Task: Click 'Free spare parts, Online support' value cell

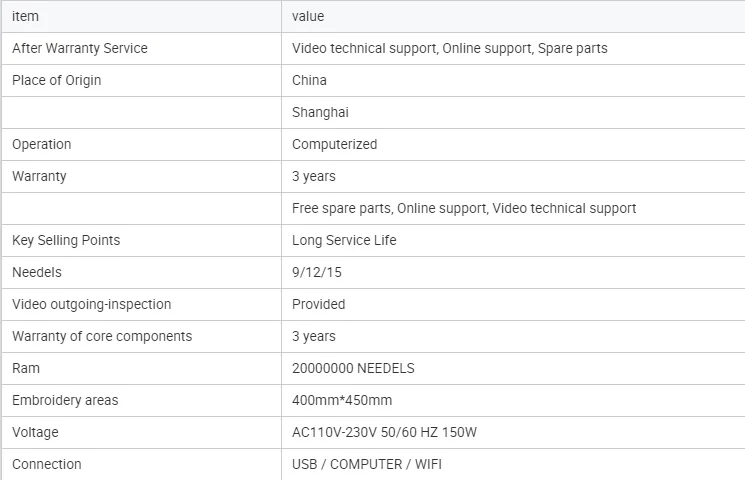Action: pyautogui.click(x=513, y=208)
